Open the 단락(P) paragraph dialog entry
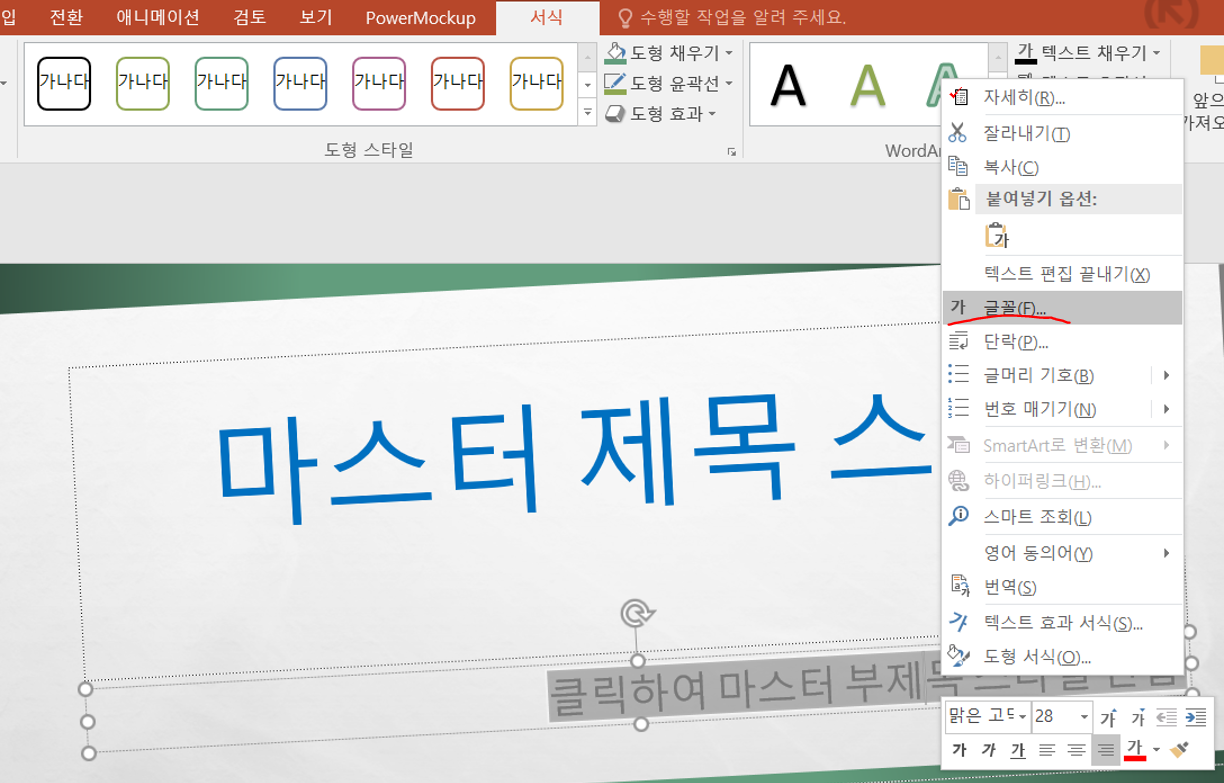Viewport: 1224px width, 783px height. tap(1063, 342)
